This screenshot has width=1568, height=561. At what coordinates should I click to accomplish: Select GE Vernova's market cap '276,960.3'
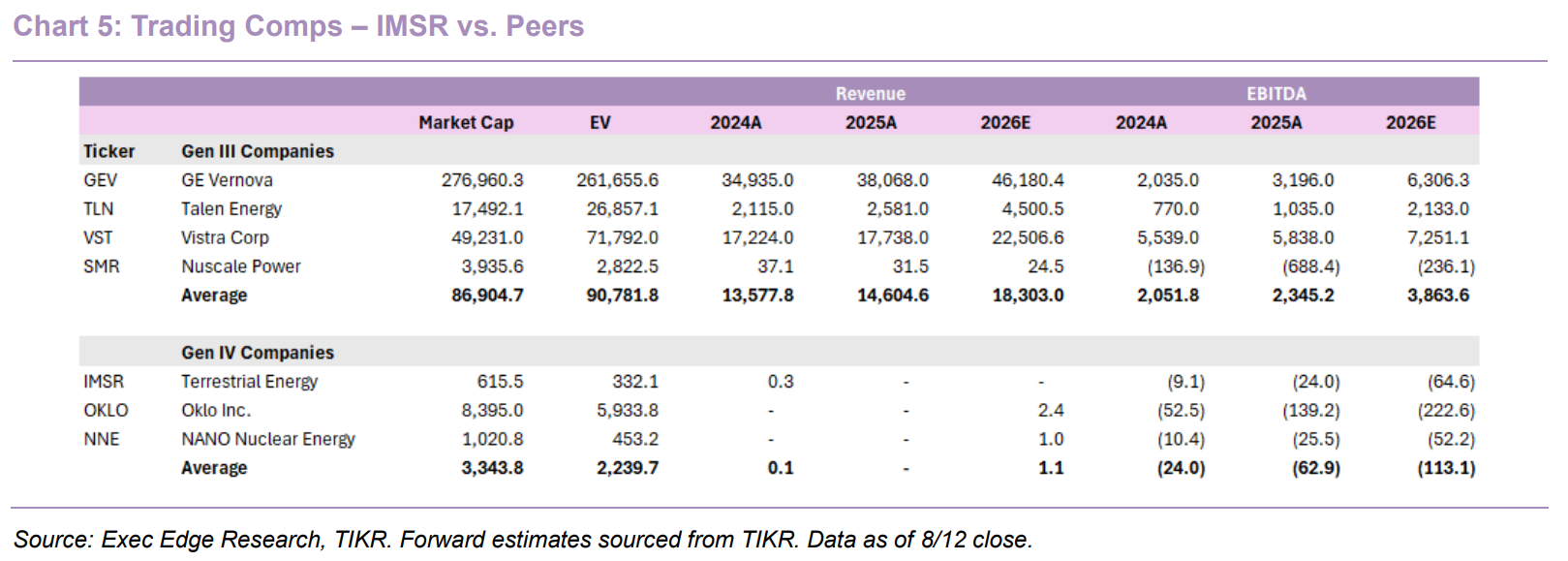point(482,180)
